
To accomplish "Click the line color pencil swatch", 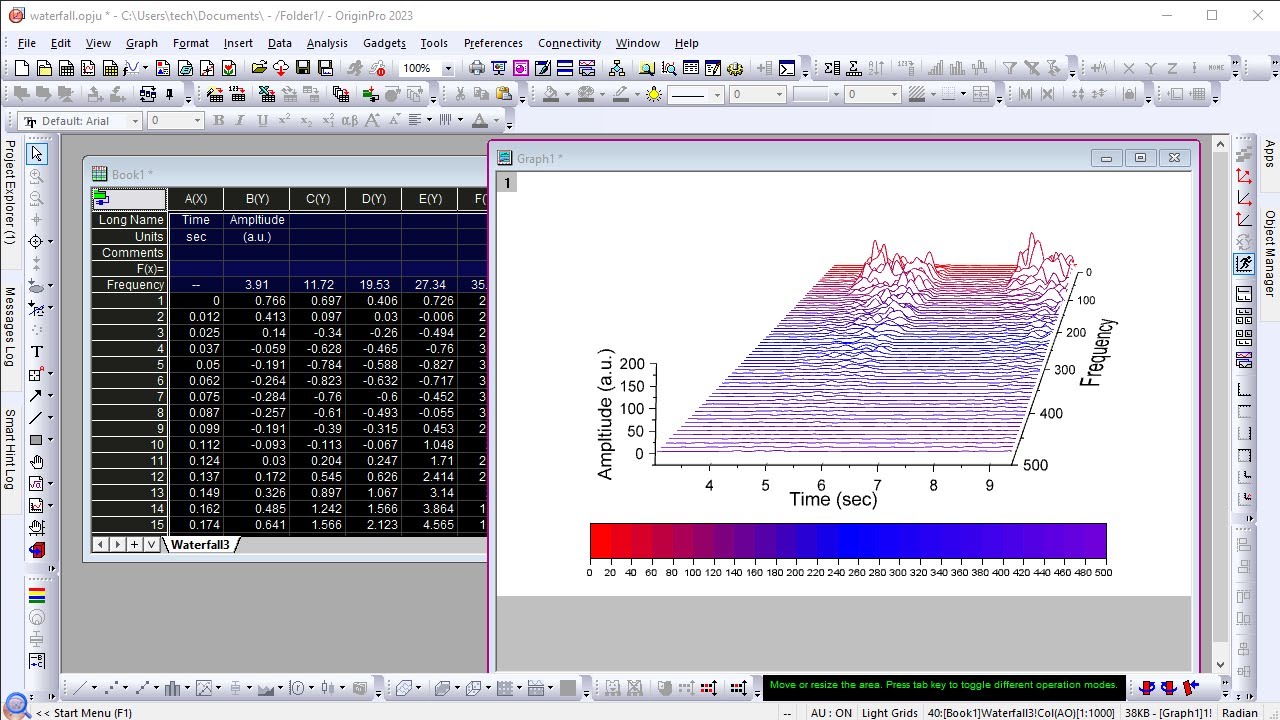I will pyautogui.click(x=621, y=94).
